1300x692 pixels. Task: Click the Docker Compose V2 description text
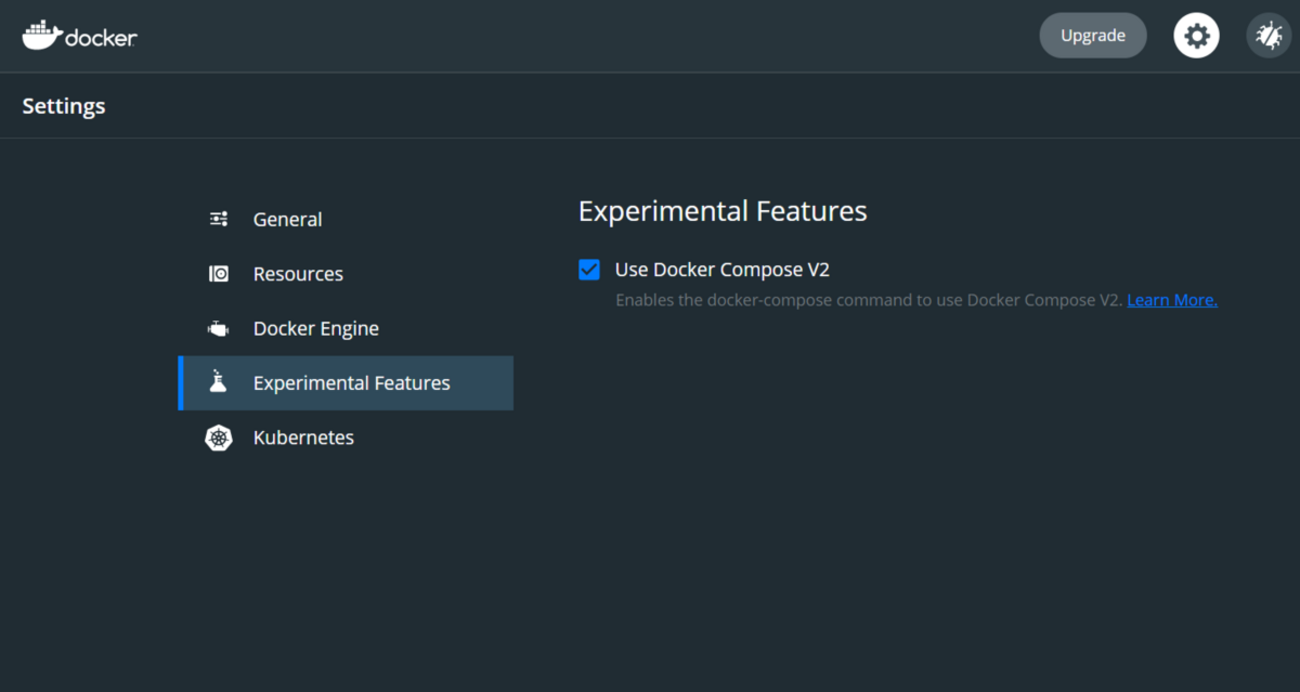(868, 300)
